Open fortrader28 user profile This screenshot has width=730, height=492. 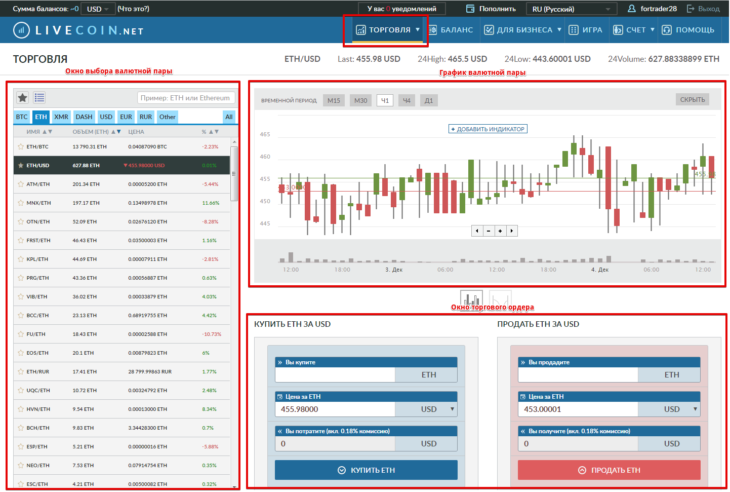click(x=652, y=8)
